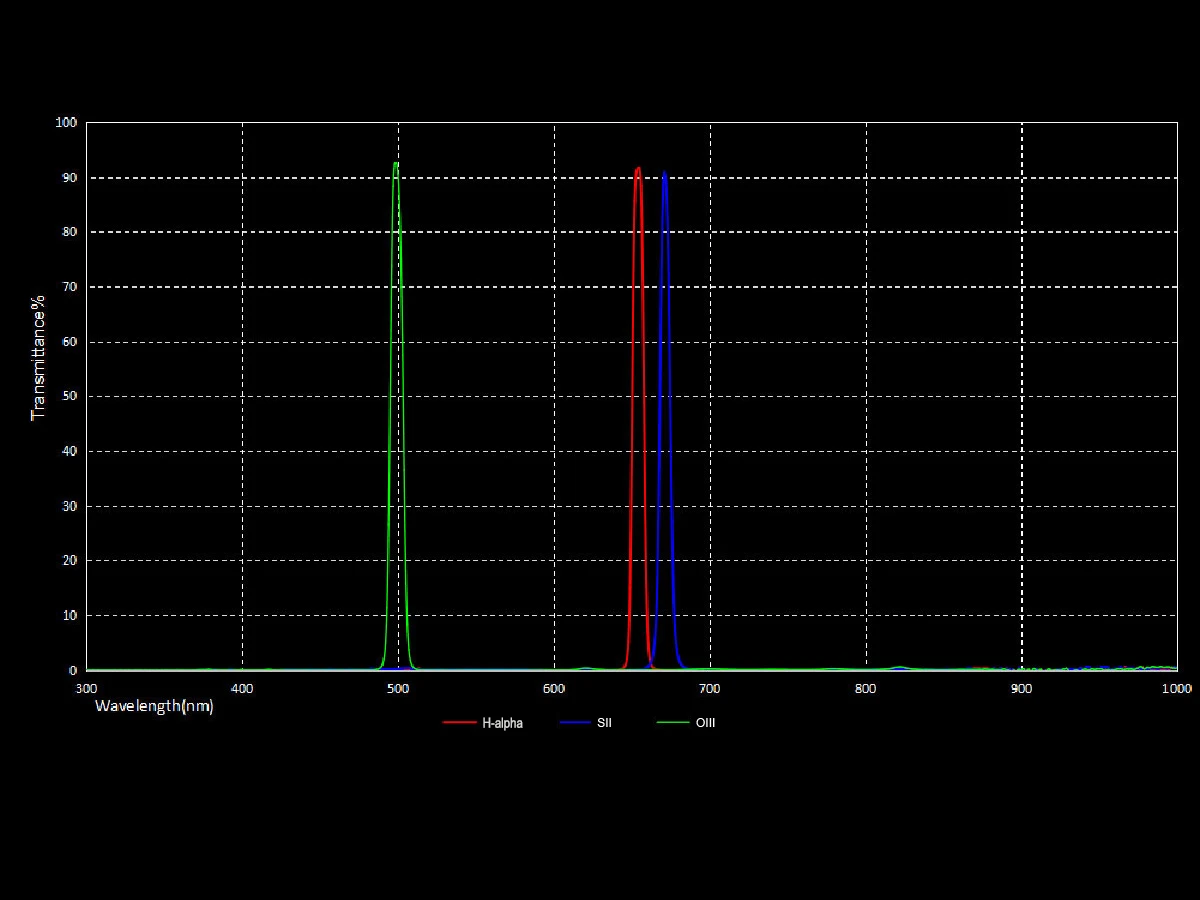Click the baseline curve near 800 nm
1200x900 pixels.
coord(865,668)
